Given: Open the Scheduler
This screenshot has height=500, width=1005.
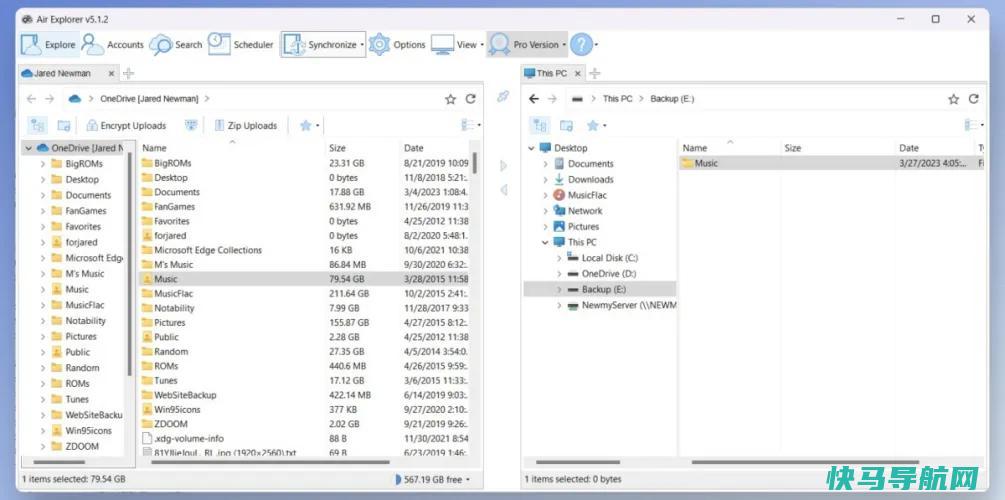Looking at the screenshot, I should tap(241, 45).
